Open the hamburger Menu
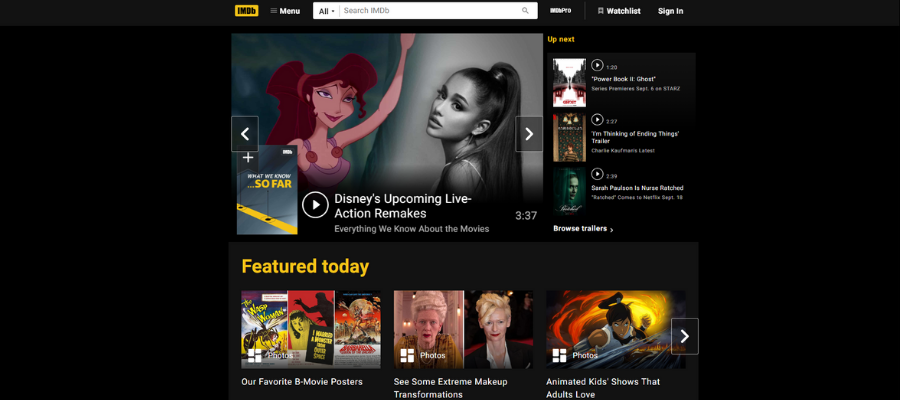The image size is (900, 400). tap(285, 11)
